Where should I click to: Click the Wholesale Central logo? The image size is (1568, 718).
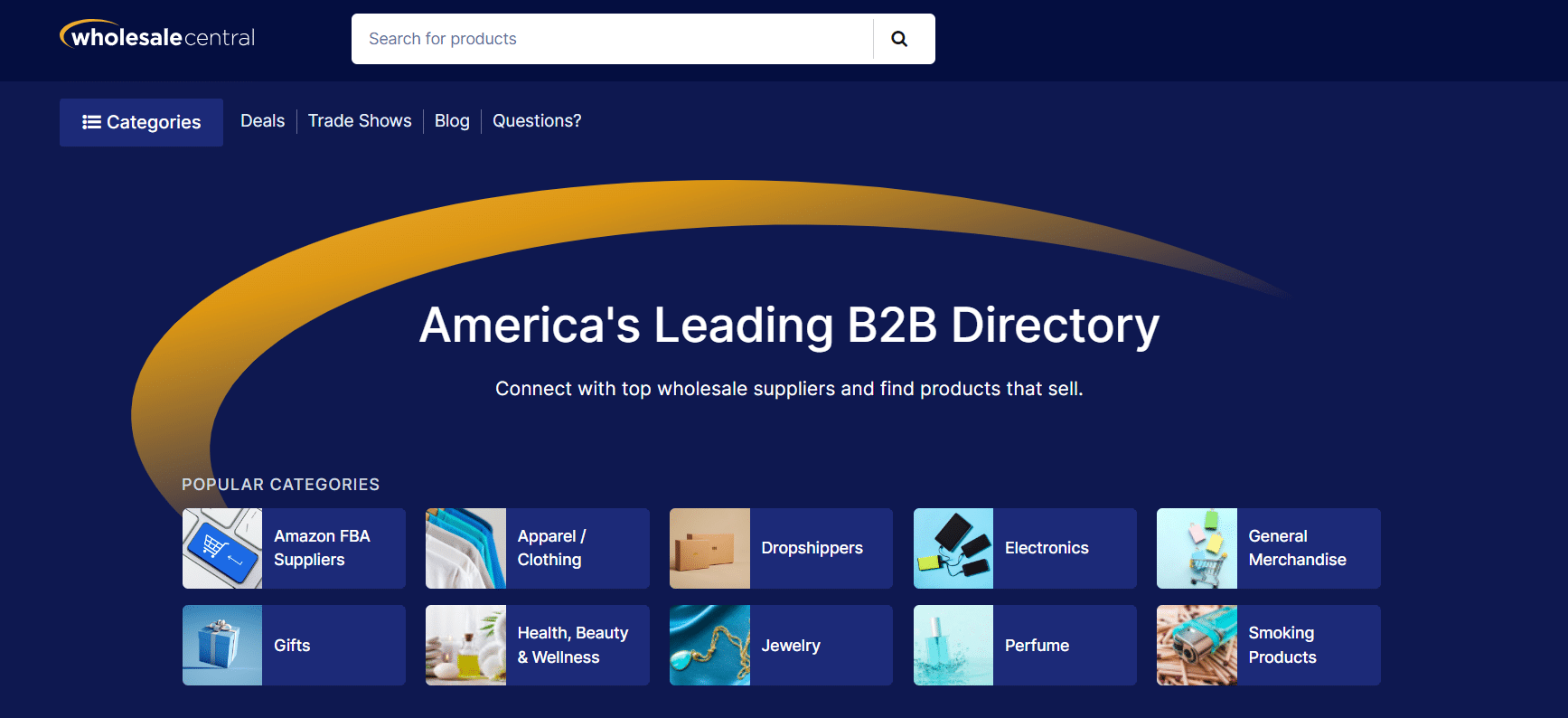[158, 36]
